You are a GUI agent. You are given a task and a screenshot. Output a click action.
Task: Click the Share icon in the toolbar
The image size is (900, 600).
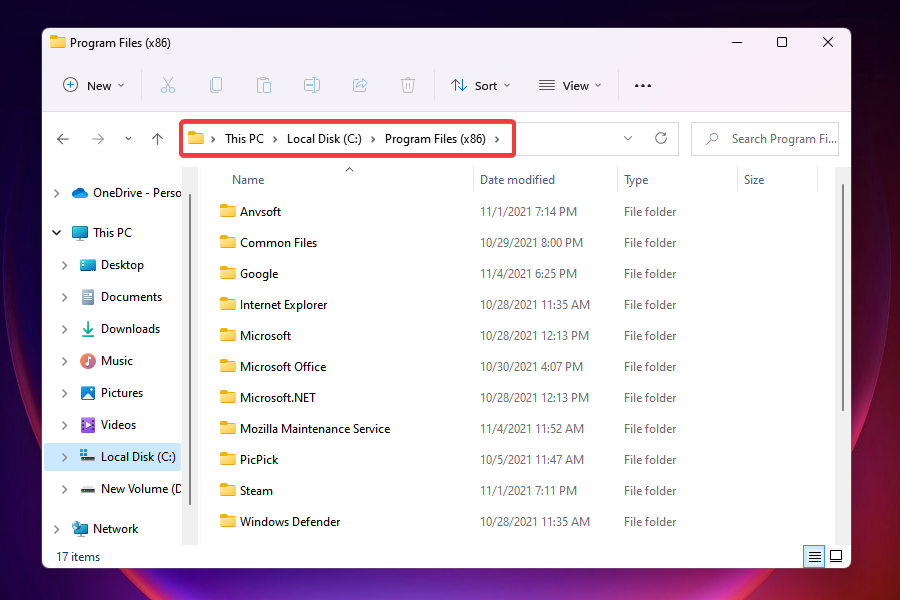click(x=360, y=85)
